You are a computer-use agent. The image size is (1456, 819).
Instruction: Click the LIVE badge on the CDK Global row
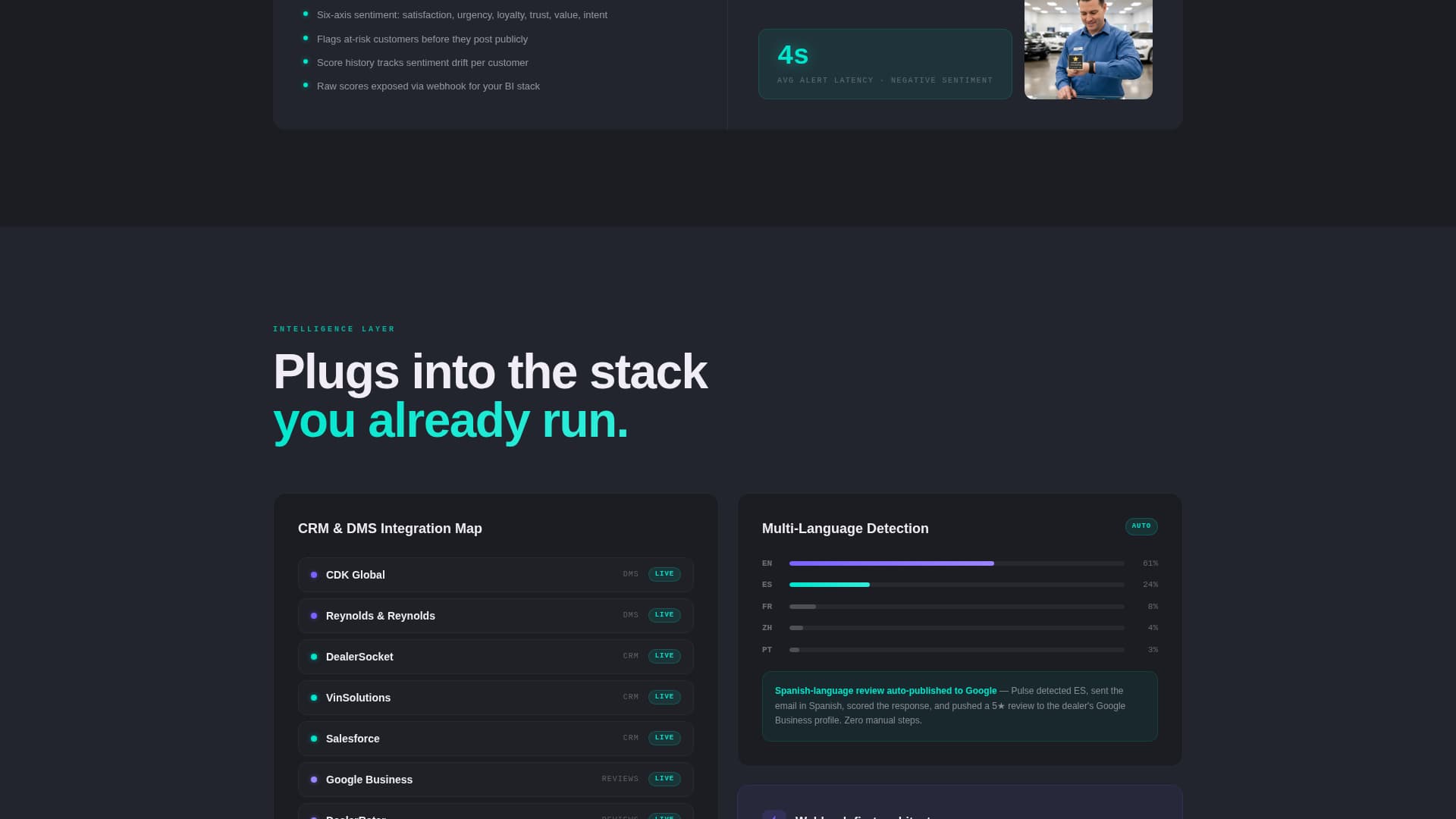coord(664,574)
